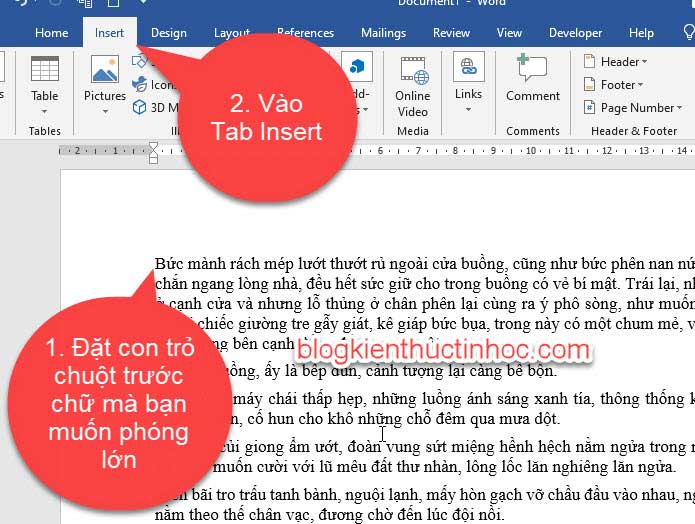Screen dimensions: 695x524
Task: Insert a new Comment
Action: 532,78
